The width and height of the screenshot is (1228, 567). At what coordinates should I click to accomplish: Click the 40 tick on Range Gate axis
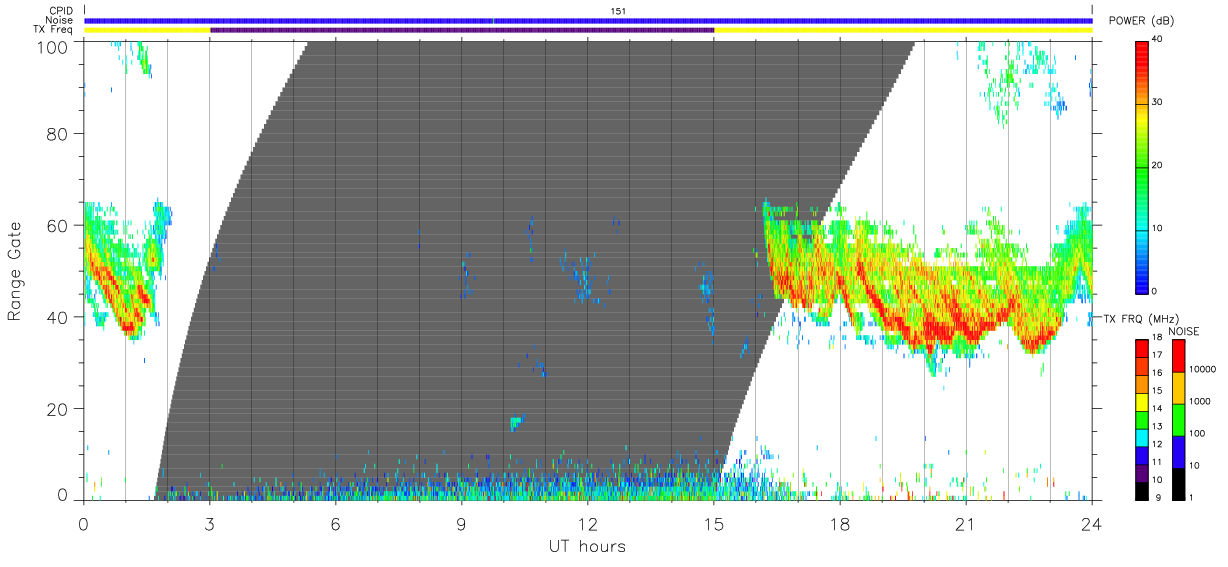tap(56, 317)
